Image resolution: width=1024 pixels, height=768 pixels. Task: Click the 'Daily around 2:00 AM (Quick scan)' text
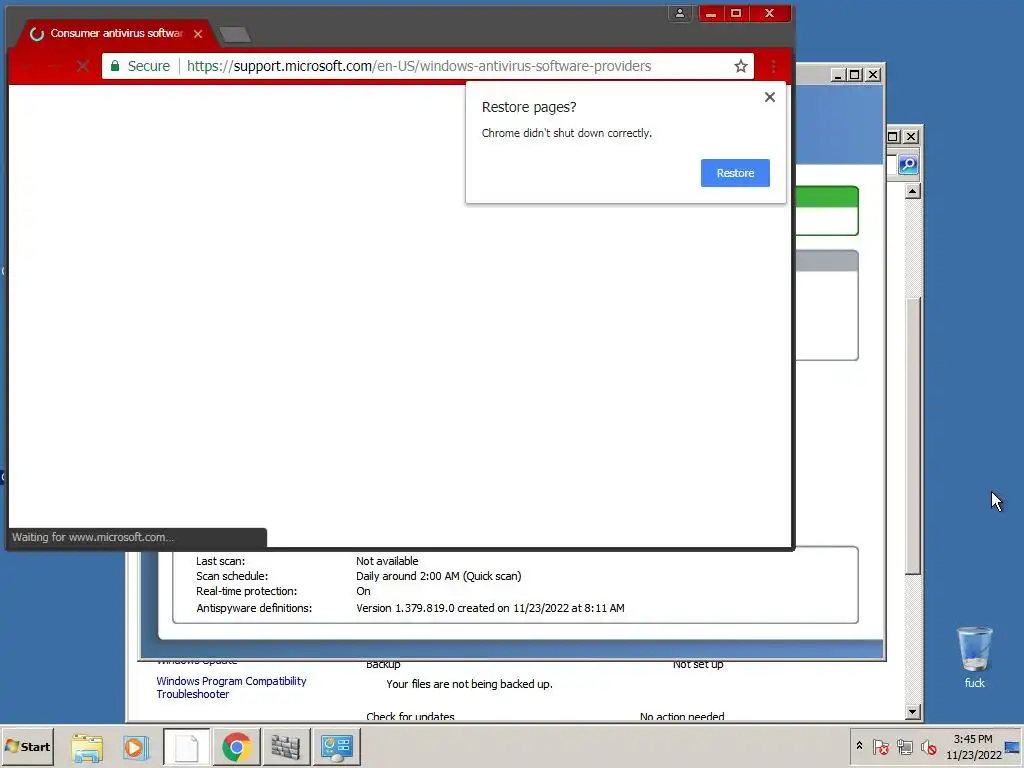(438, 576)
